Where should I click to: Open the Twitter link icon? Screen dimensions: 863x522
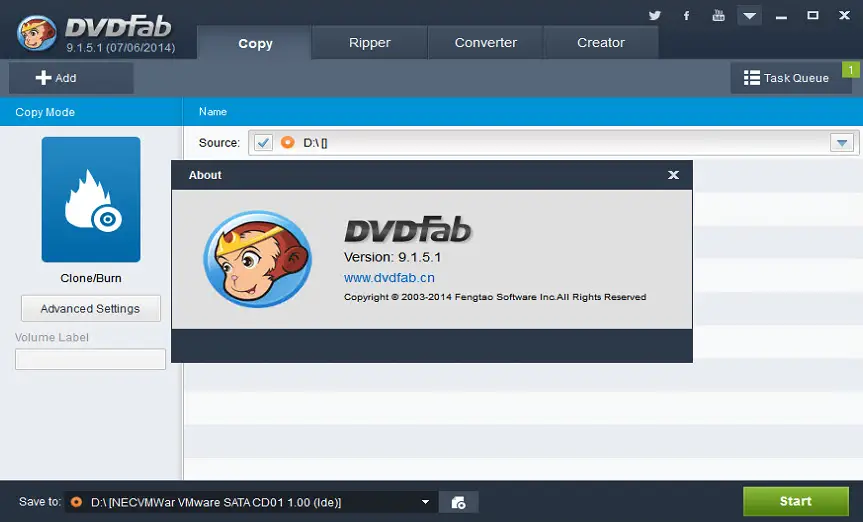pos(654,15)
